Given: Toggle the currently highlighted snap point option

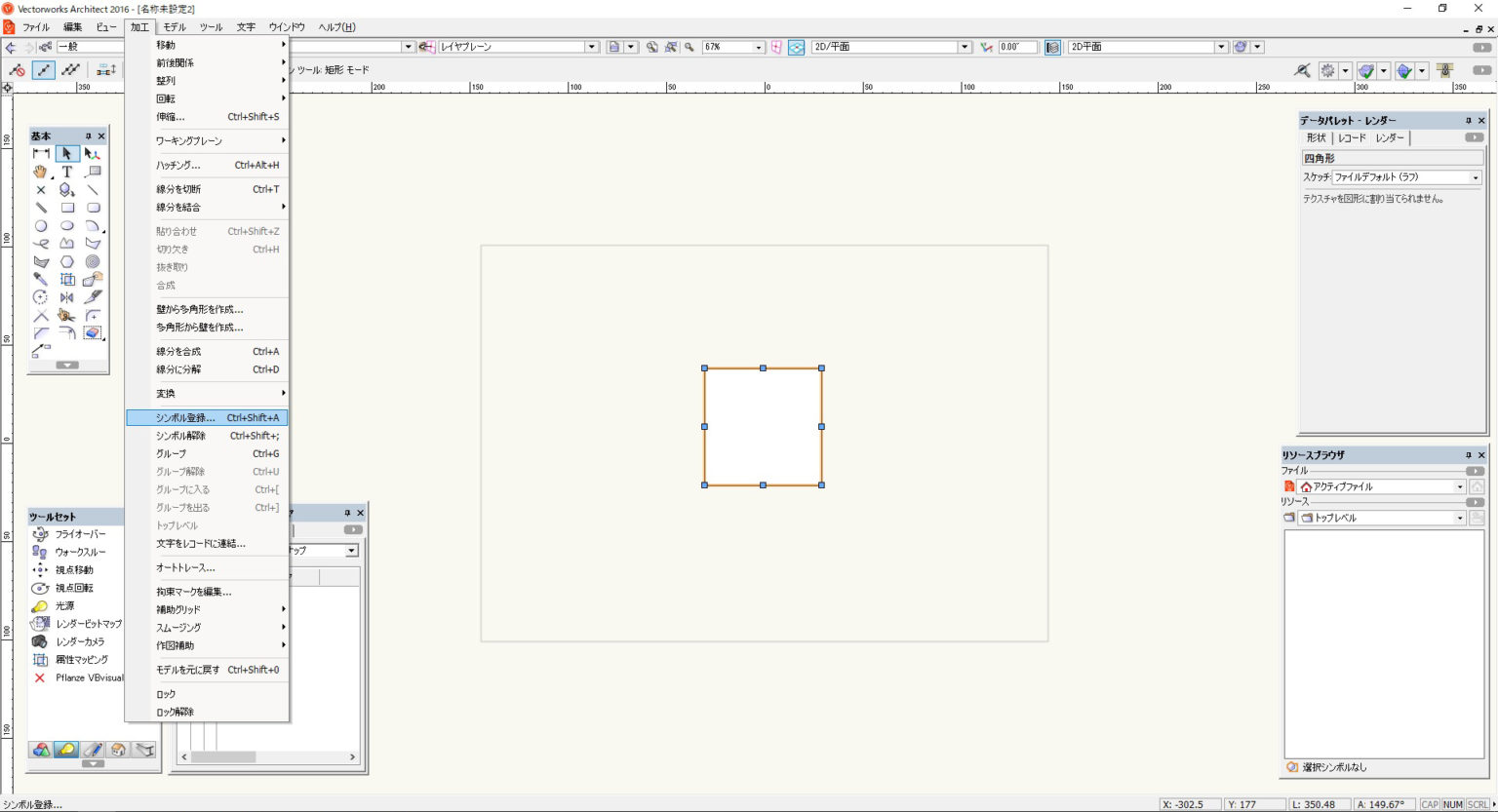Looking at the screenshot, I should pos(43,69).
